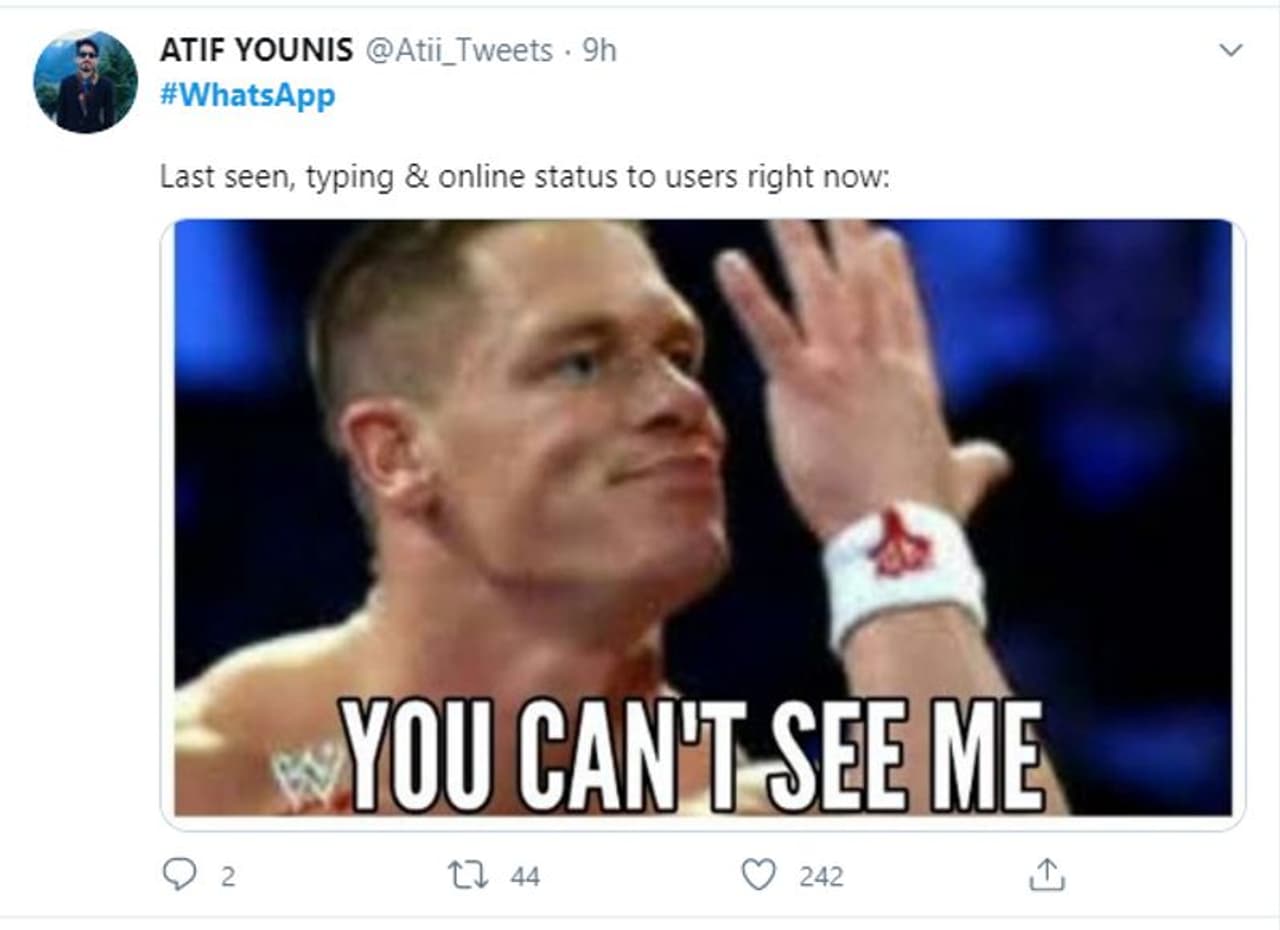1280x930 pixels.
Task: Click the tweet text about last seen status
Action: coord(525,177)
